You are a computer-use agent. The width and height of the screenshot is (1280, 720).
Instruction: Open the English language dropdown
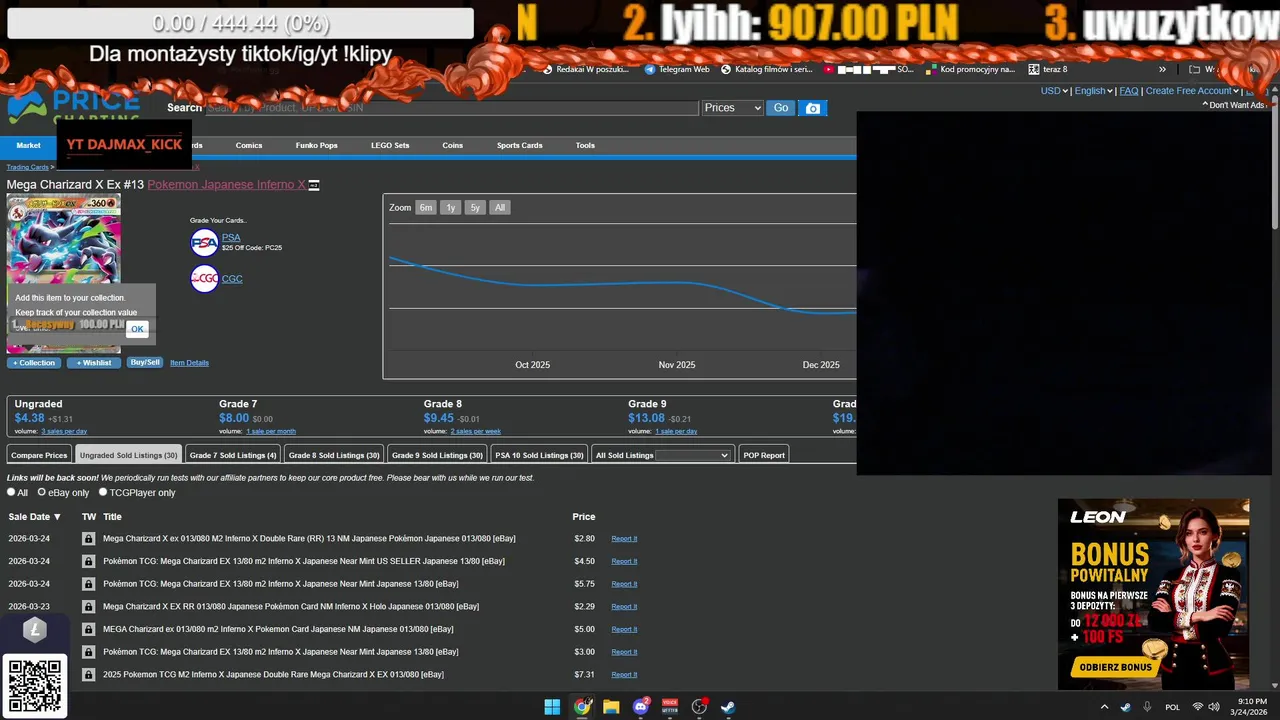tap(1093, 91)
